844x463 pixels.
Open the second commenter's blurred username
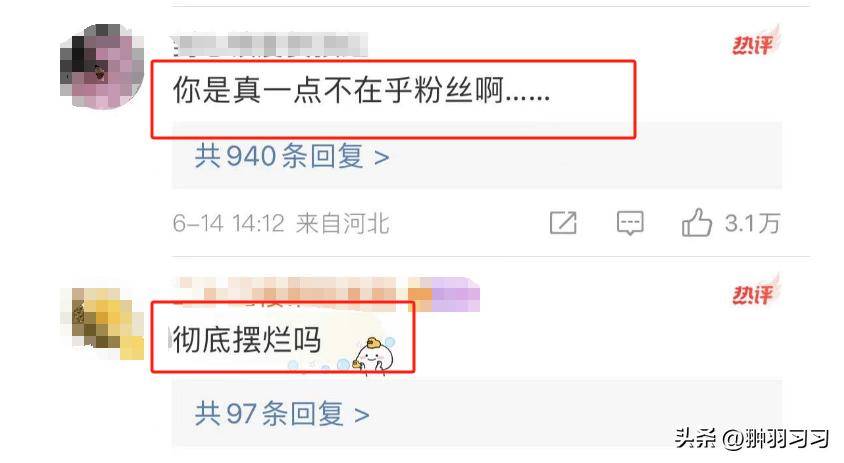tap(328, 294)
